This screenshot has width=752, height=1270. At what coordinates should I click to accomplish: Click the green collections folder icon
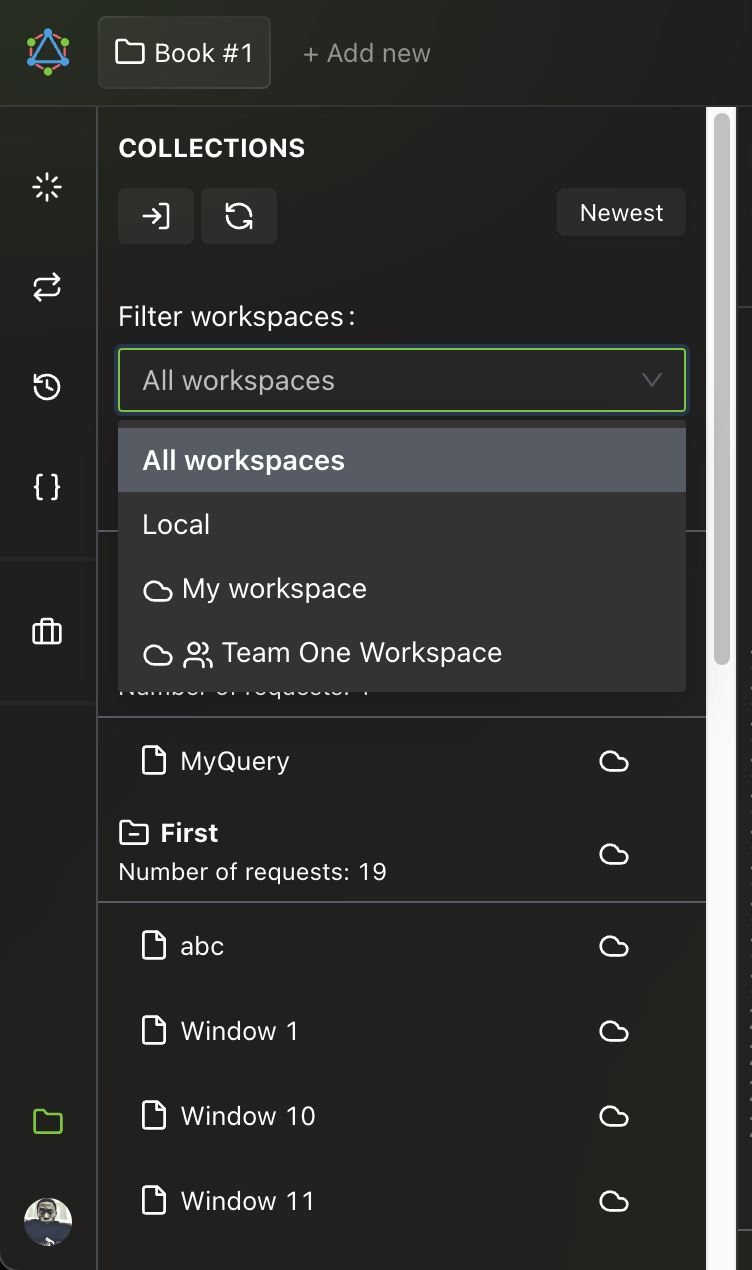pyautogui.click(x=47, y=1121)
